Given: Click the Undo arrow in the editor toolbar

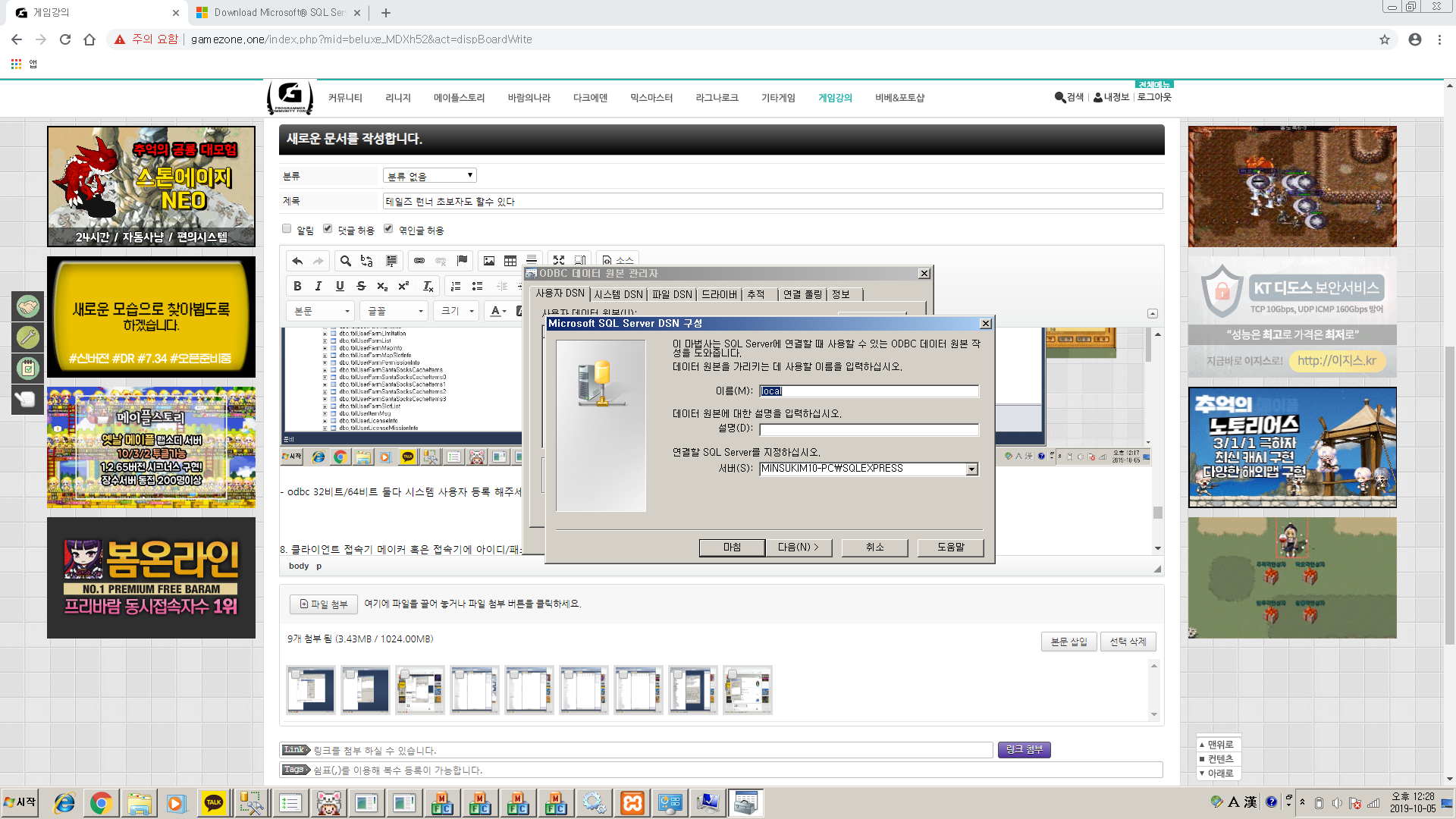Looking at the screenshot, I should click(x=297, y=261).
